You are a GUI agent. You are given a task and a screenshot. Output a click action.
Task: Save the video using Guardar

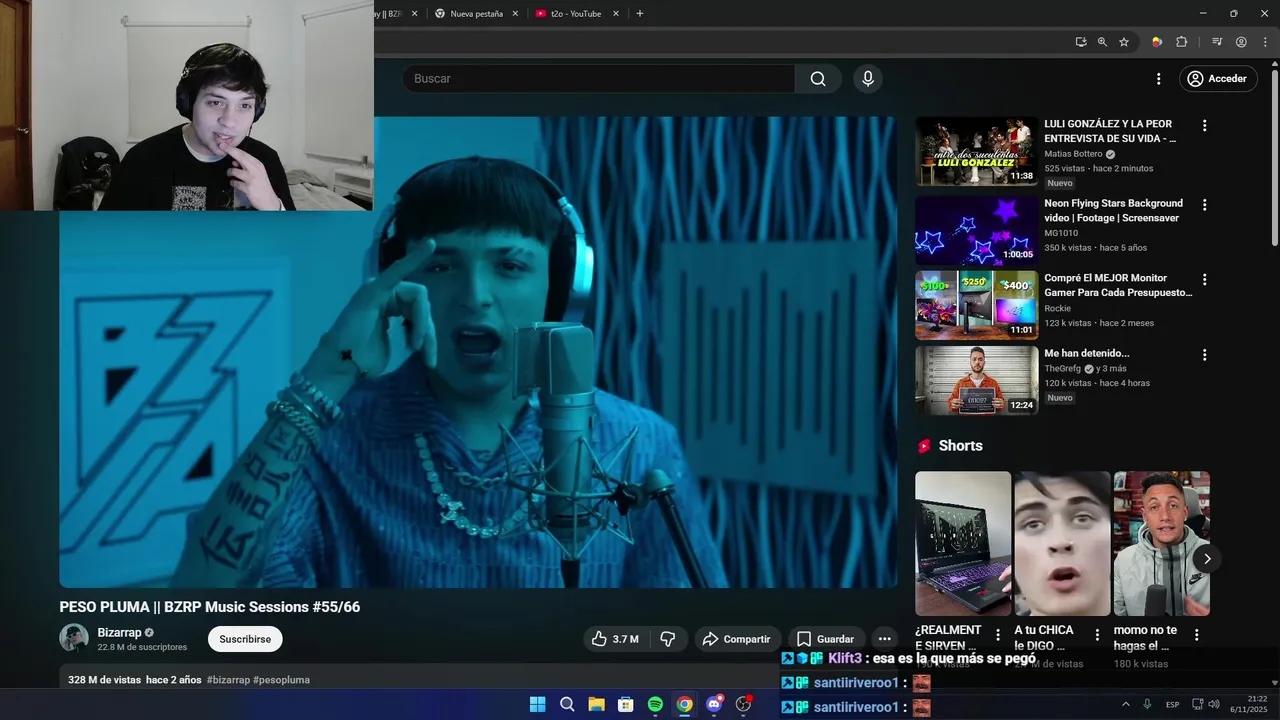click(826, 639)
